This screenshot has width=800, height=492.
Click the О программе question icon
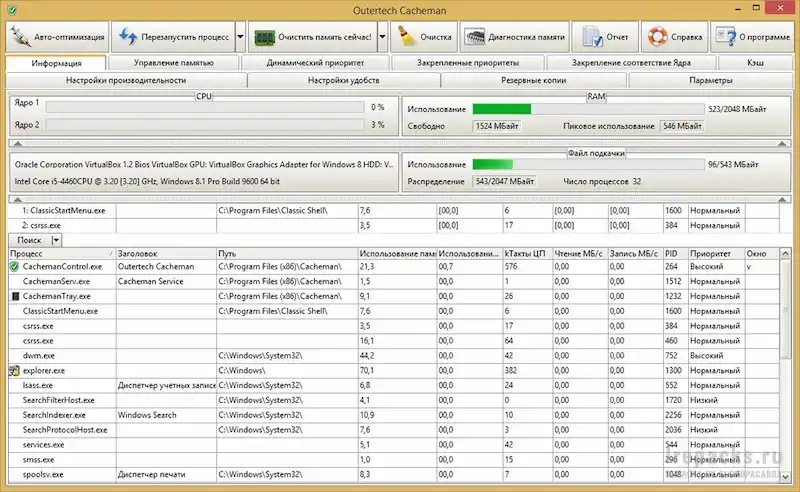[x=725, y=37]
